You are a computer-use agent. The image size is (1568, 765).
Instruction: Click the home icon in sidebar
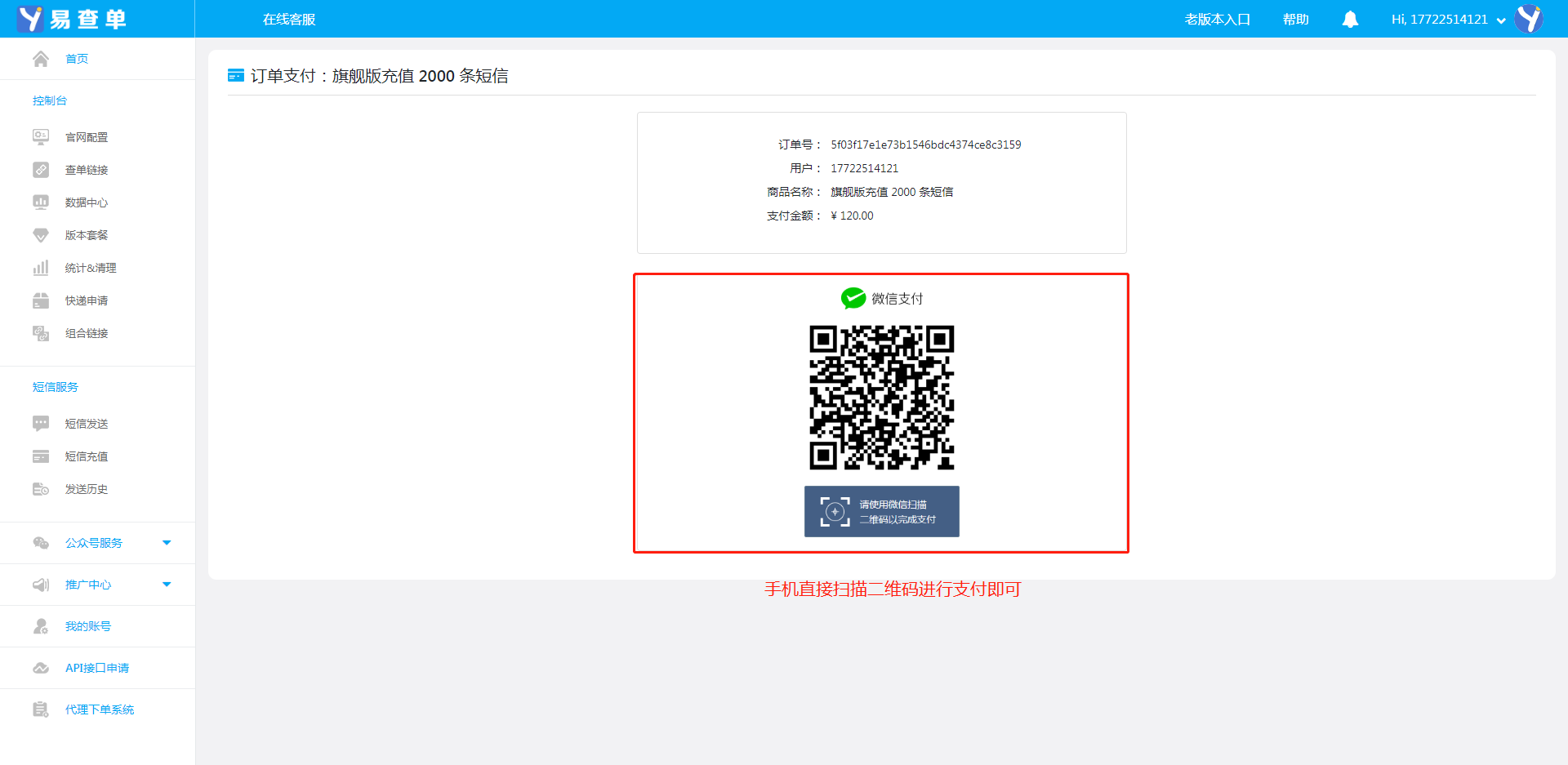point(41,59)
